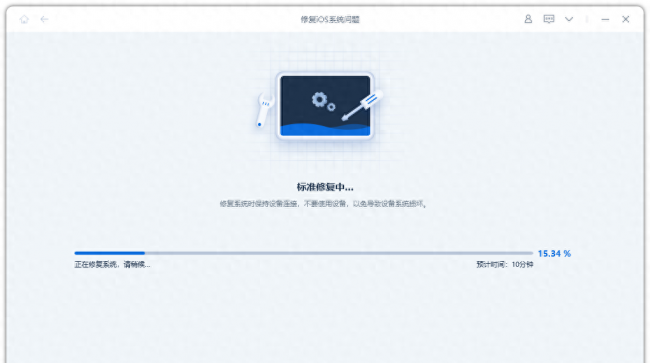Expand the title bar dropdown chevron

[x=569, y=19]
